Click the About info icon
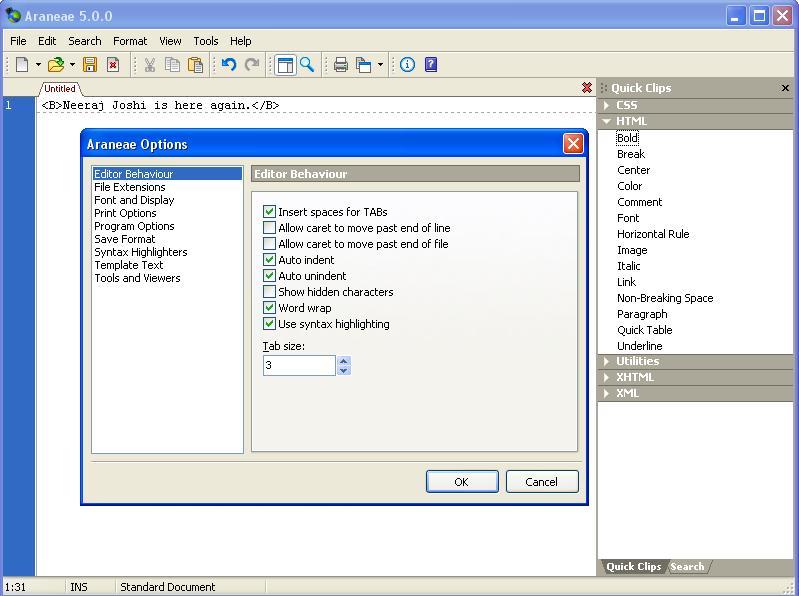799x596 pixels. (407, 65)
